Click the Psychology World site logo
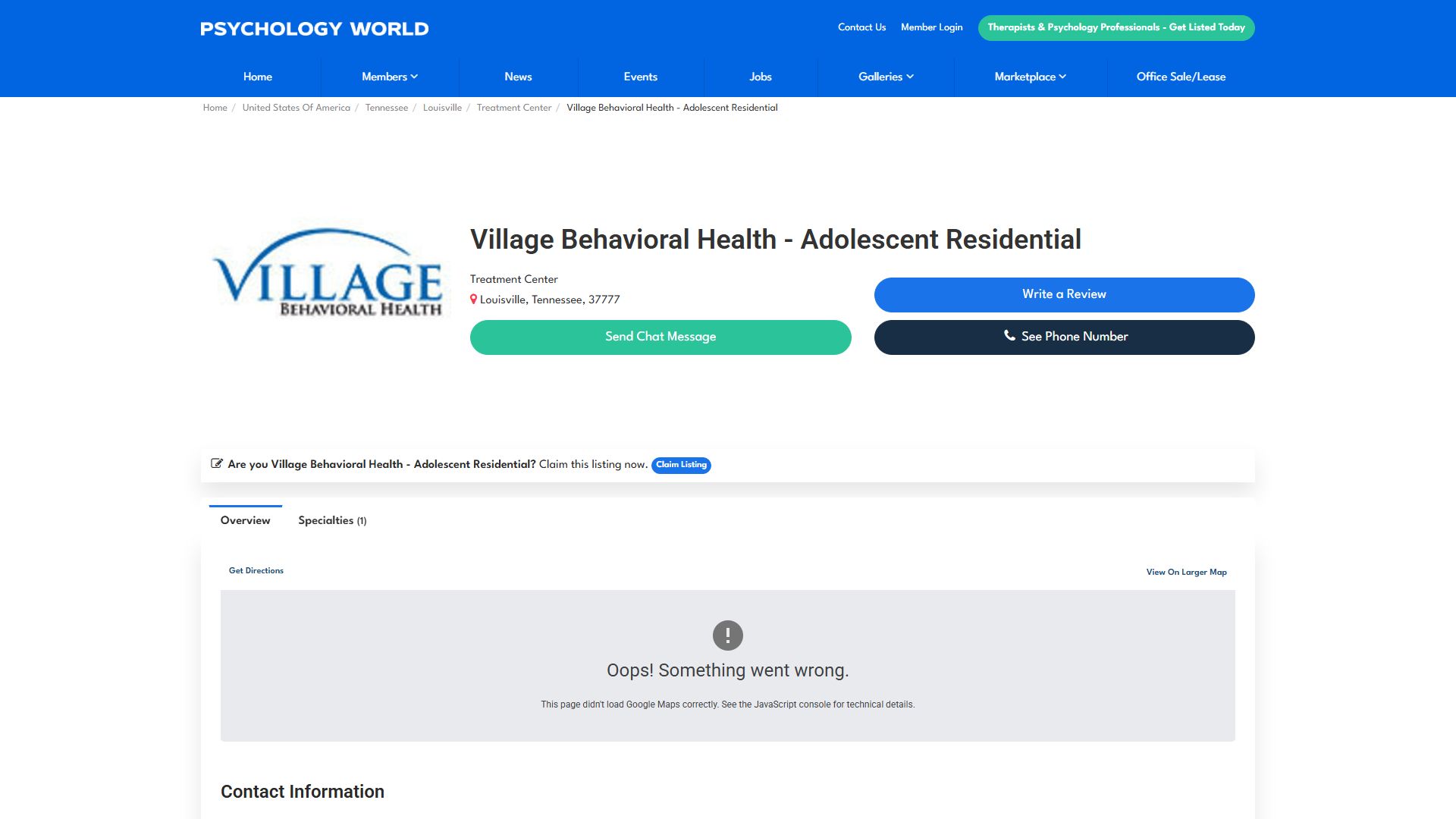The width and height of the screenshot is (1456, 819). 315,29
